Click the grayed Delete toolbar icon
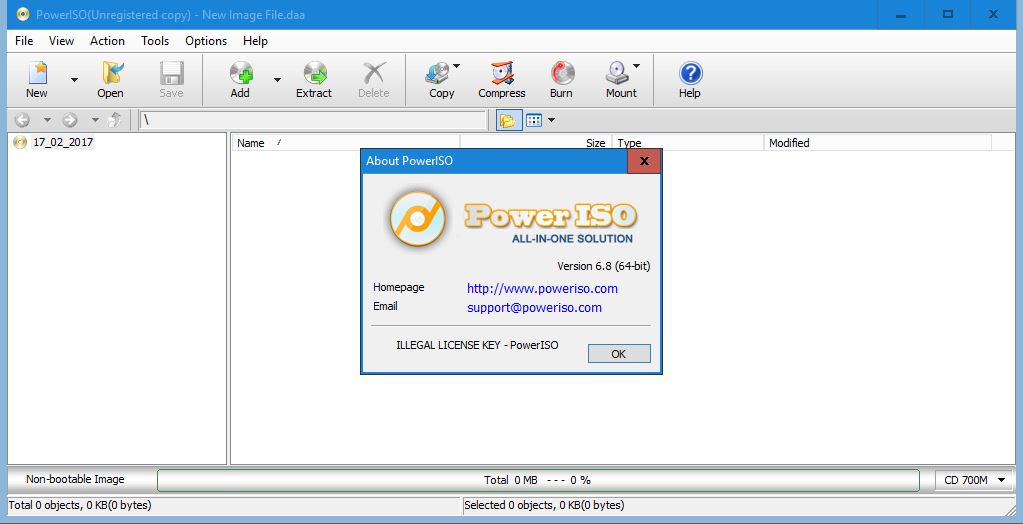This screenshot has width=1023, height=524. coord(374,79)
